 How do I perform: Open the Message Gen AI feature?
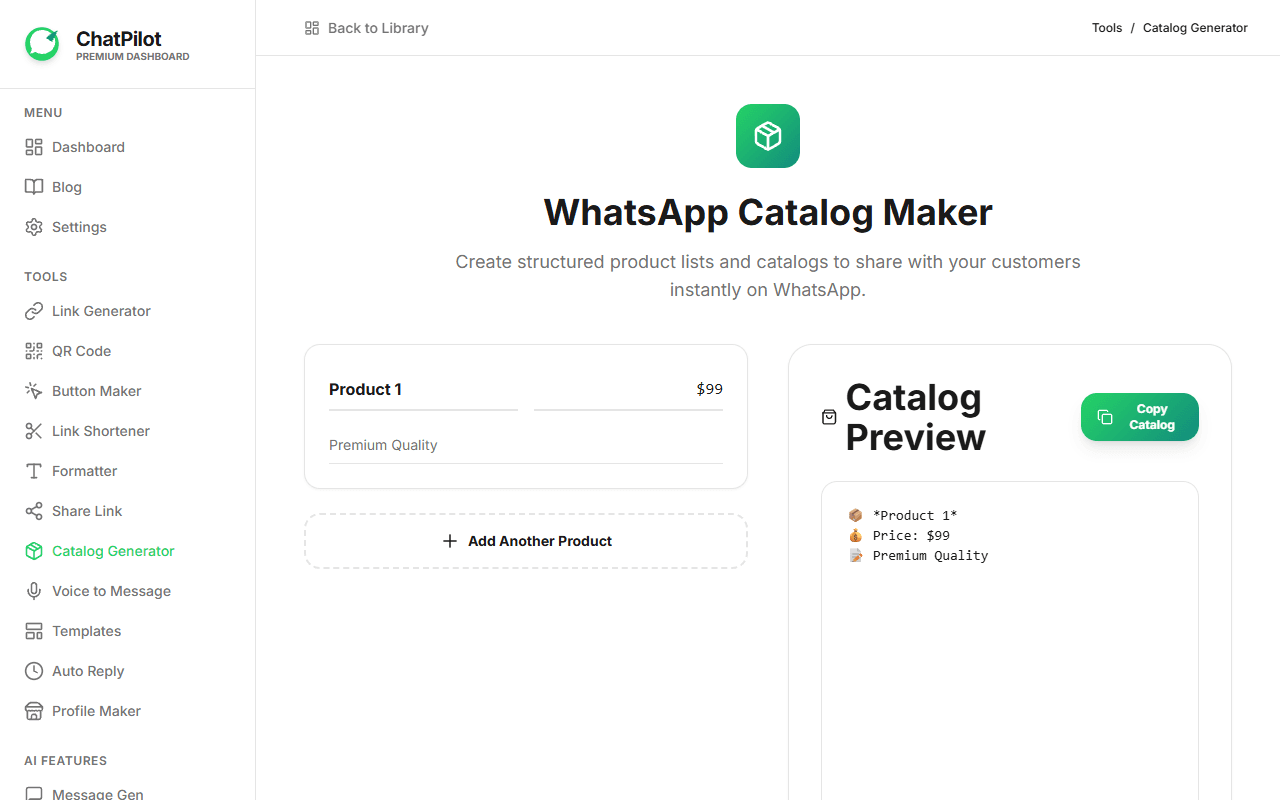click(97, 793)
